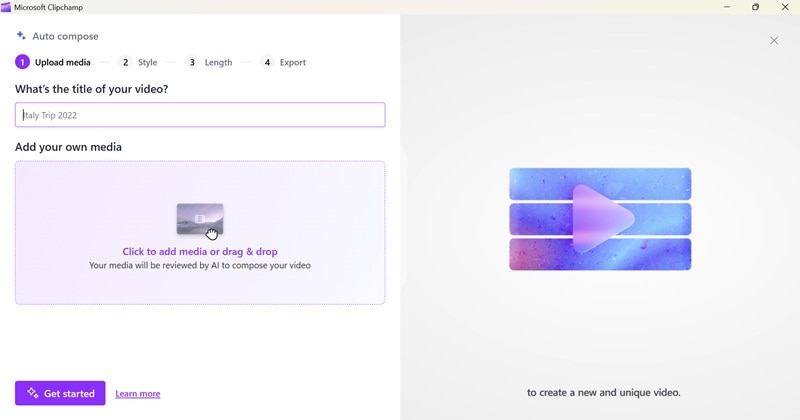Click the Get started button

coord(60,393)
